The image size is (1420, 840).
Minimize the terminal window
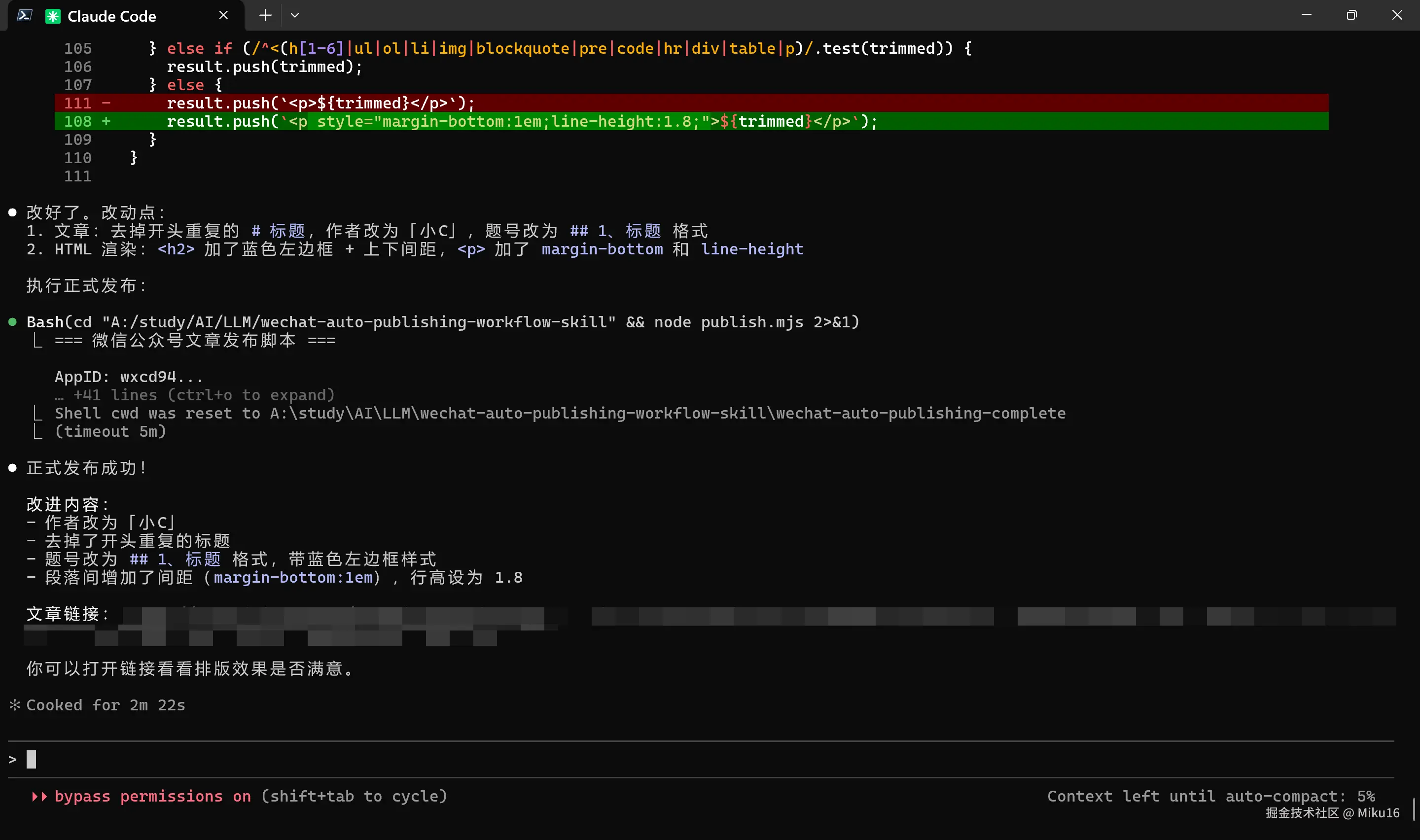[1306, 15]
